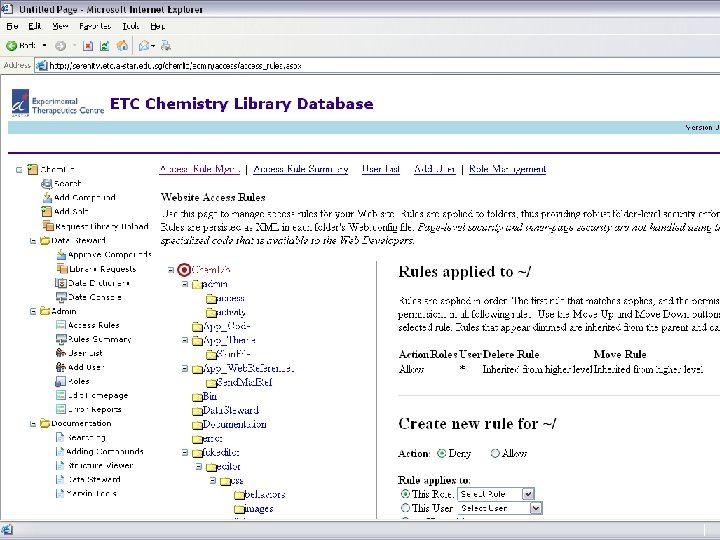Click the Search icon in sidebar tree
The image size is (720, 540).
coord(46,184)
